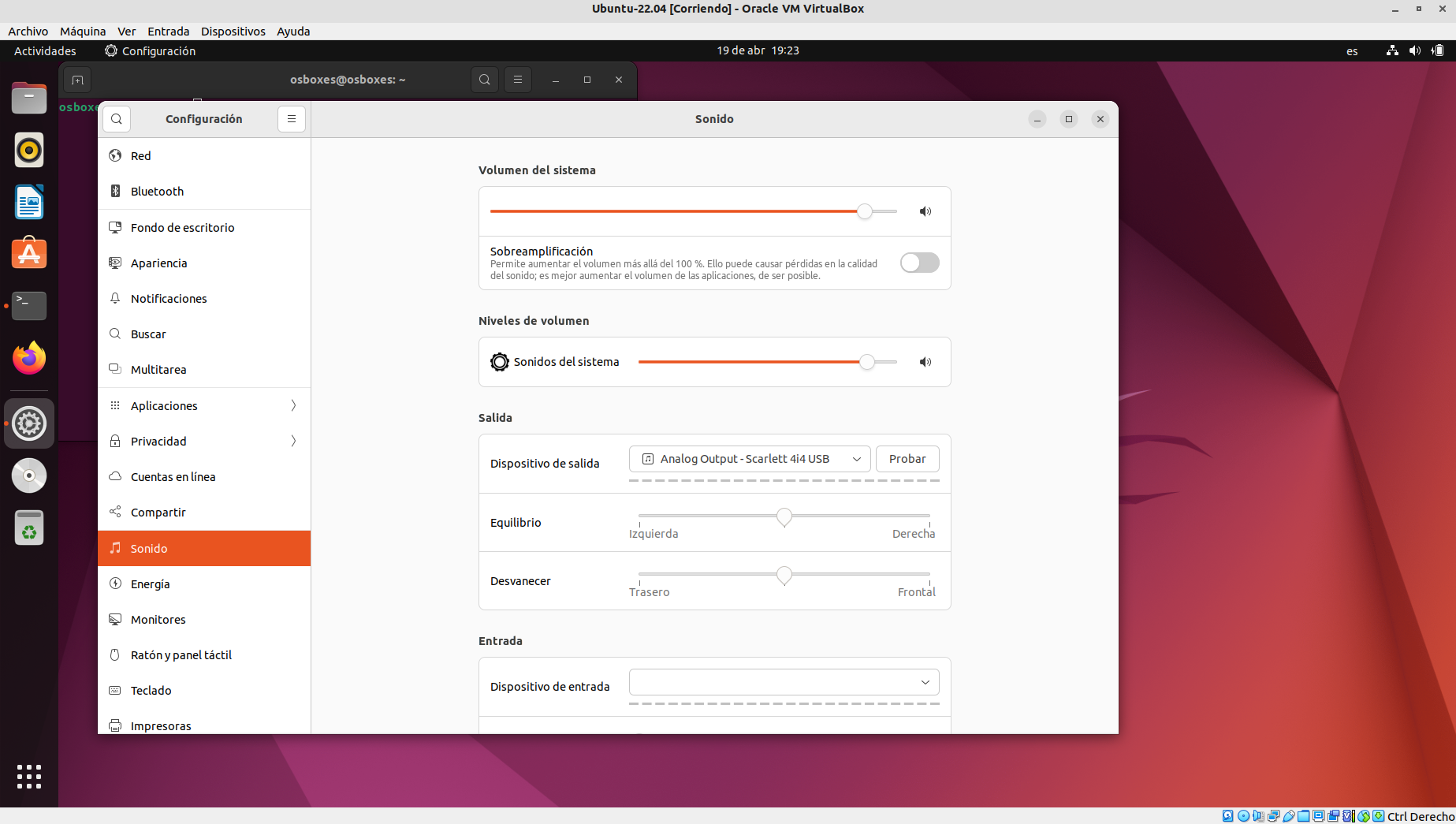Click the Equilibrio balance slider handle
The width and height of the screenshot is (1456, 824).
pyautogui.click(x=784, y=516)
